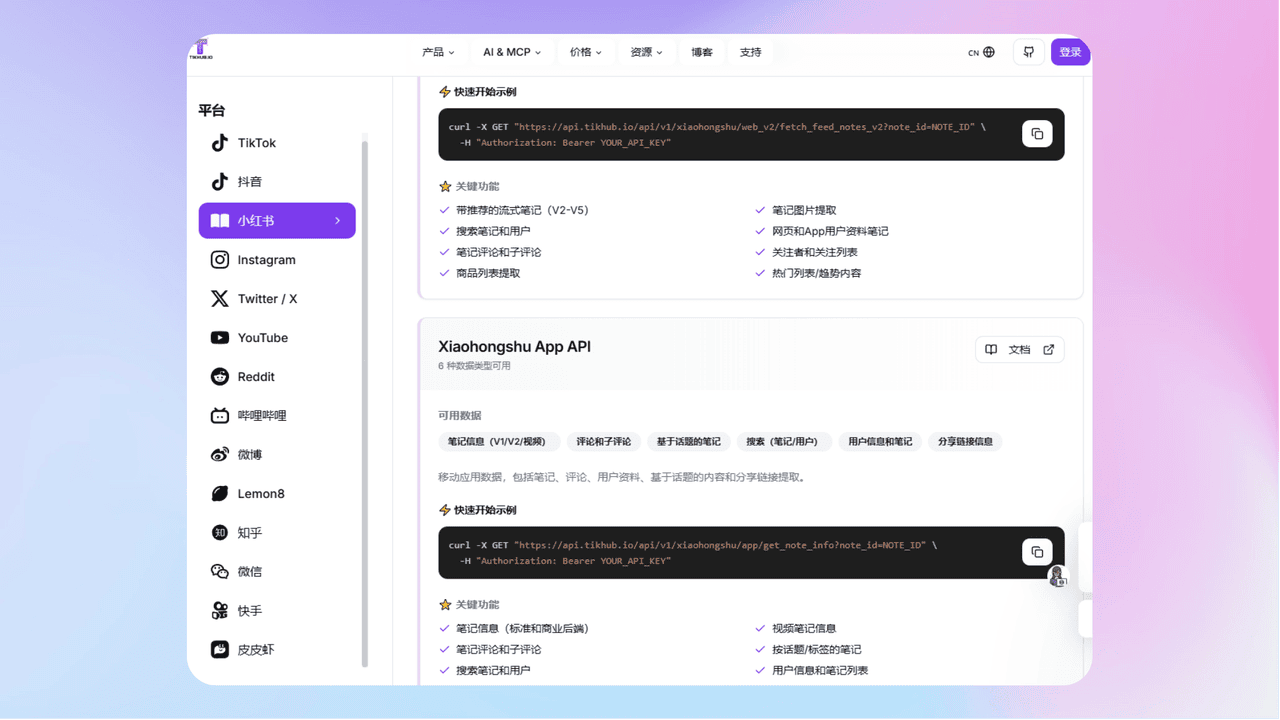Go to the 博客 blog page
This screenshot has height=720, width=1280.
(x=702, y=52)
